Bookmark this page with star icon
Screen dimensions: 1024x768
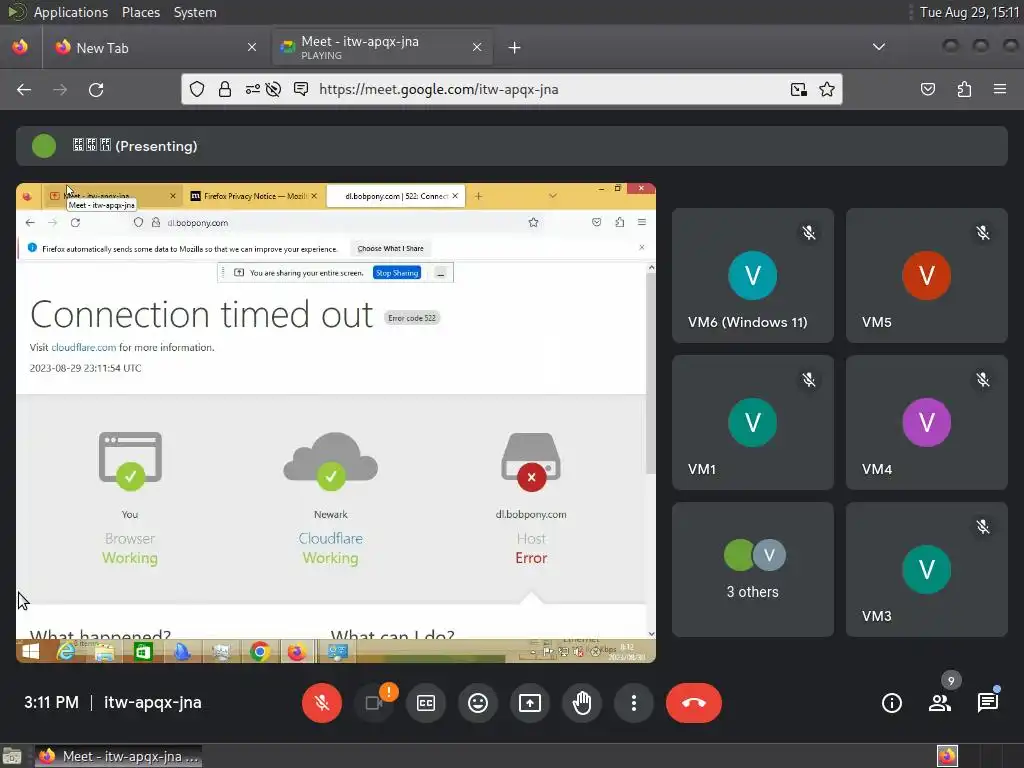[827, 89]
